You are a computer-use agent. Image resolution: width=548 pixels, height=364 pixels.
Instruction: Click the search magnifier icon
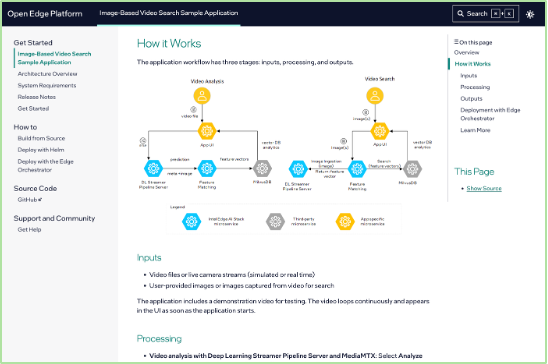tap(460, 14)
